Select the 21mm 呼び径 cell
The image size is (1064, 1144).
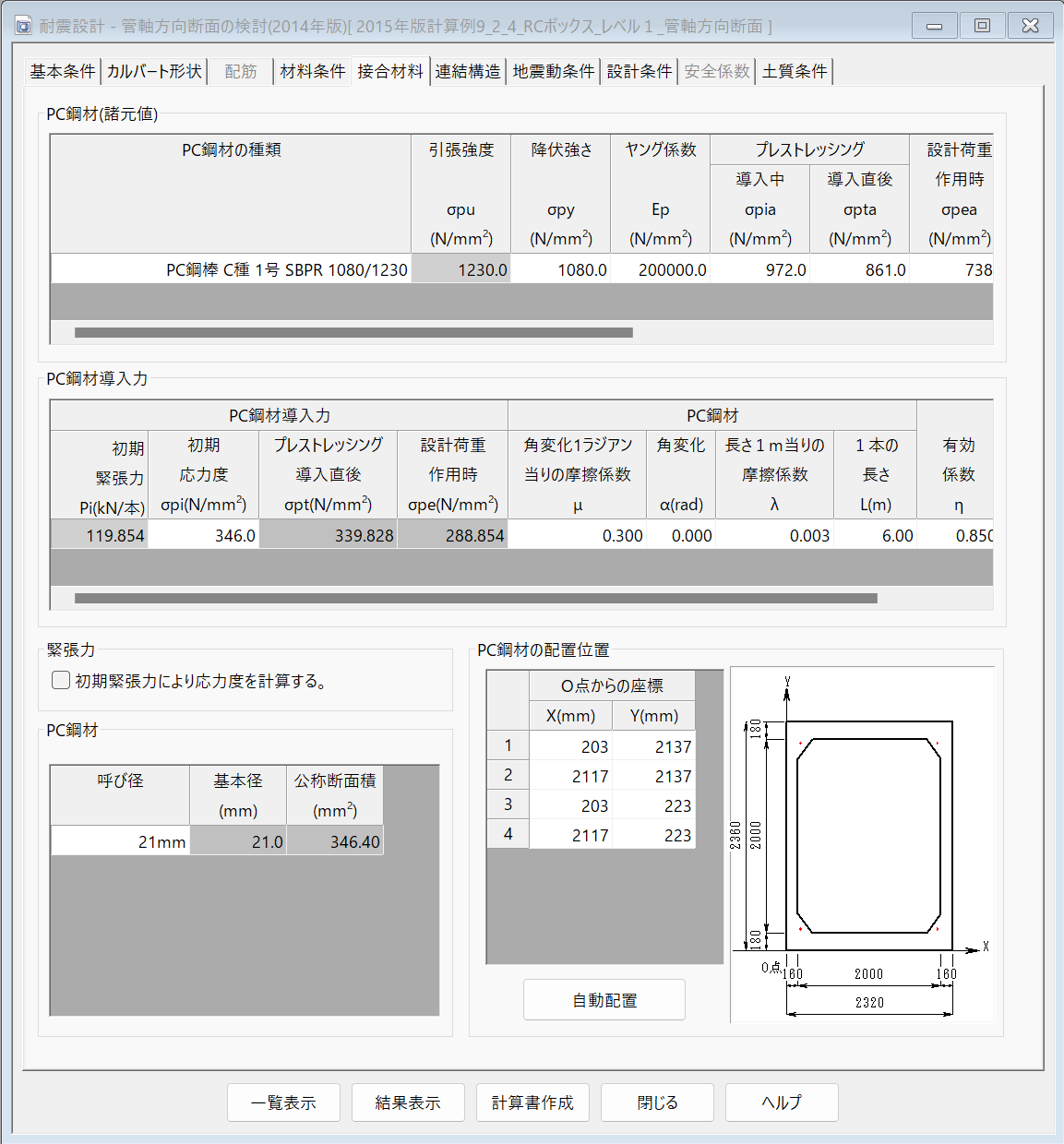120,841
